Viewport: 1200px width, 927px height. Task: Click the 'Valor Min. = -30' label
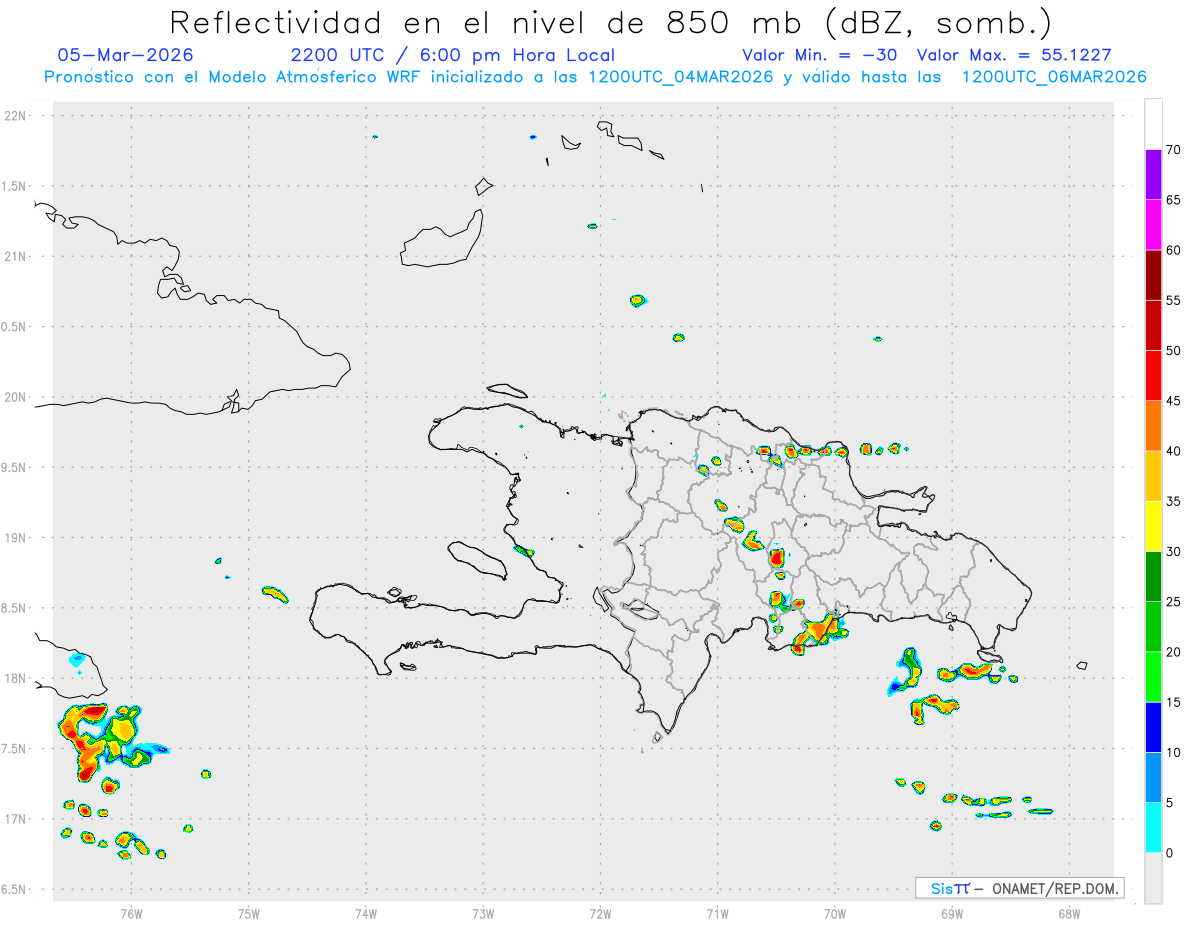(822, 55)
